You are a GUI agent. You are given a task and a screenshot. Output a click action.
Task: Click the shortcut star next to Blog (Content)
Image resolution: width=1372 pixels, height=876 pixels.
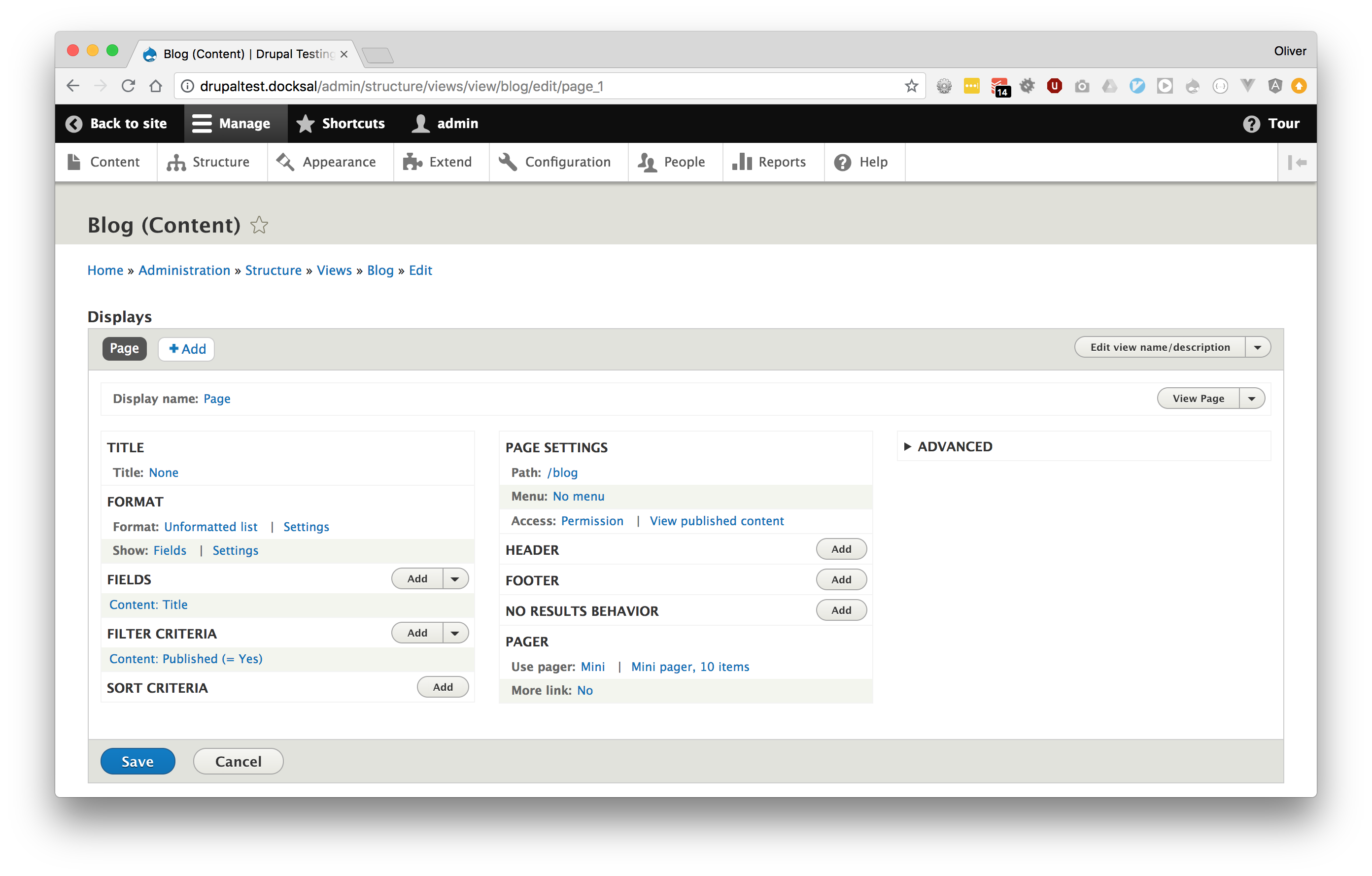tap(259, 225)
